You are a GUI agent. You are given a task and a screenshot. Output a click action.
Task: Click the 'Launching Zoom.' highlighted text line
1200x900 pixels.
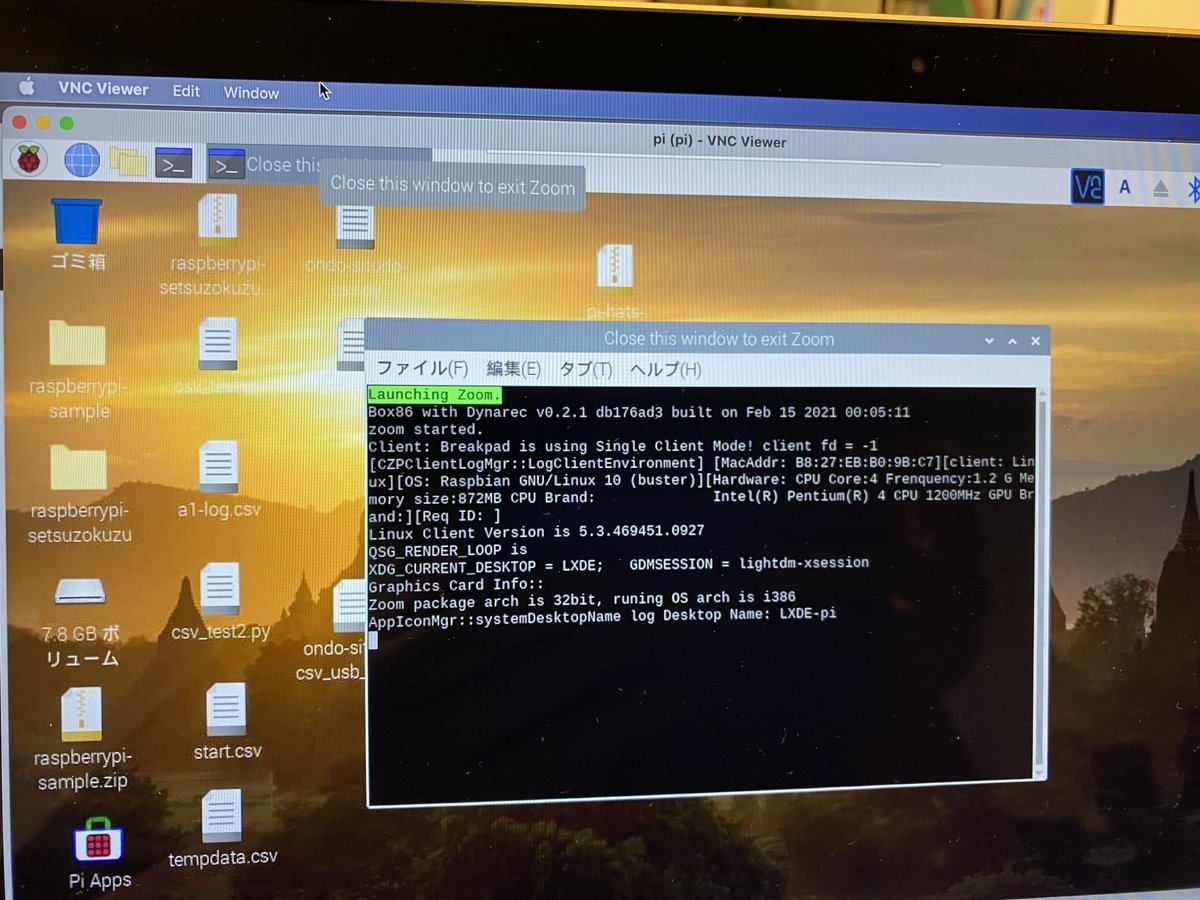pos(434,395)
